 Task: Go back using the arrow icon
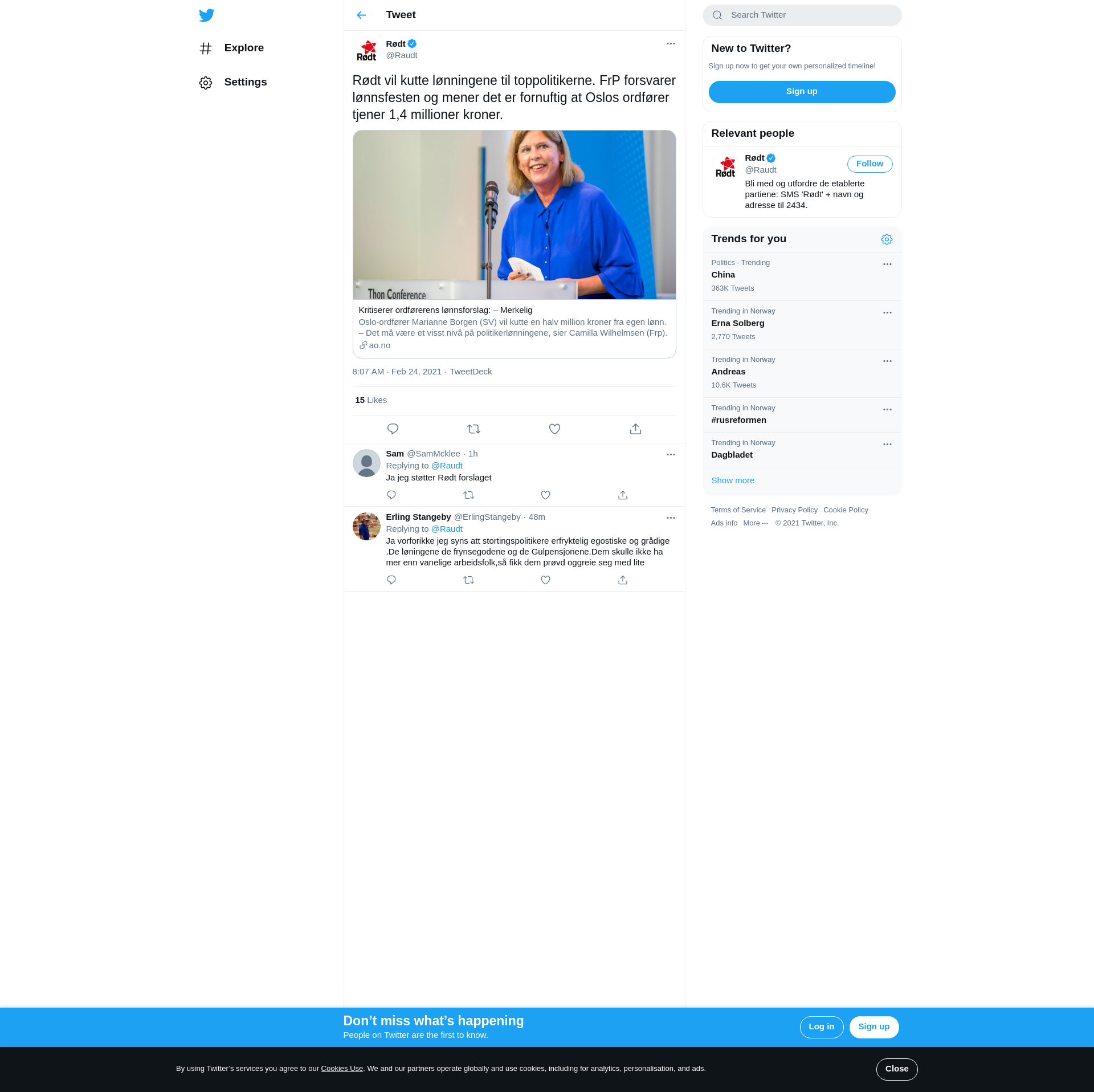(x=361, y=15)
